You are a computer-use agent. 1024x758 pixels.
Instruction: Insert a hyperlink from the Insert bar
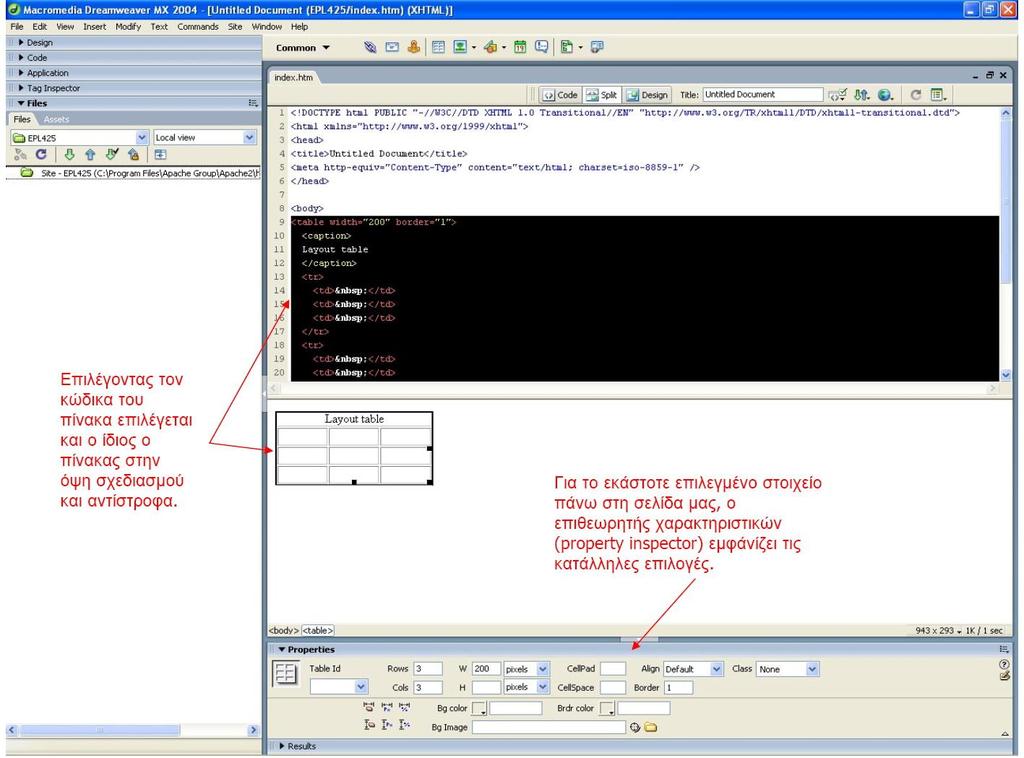[370, 47]
